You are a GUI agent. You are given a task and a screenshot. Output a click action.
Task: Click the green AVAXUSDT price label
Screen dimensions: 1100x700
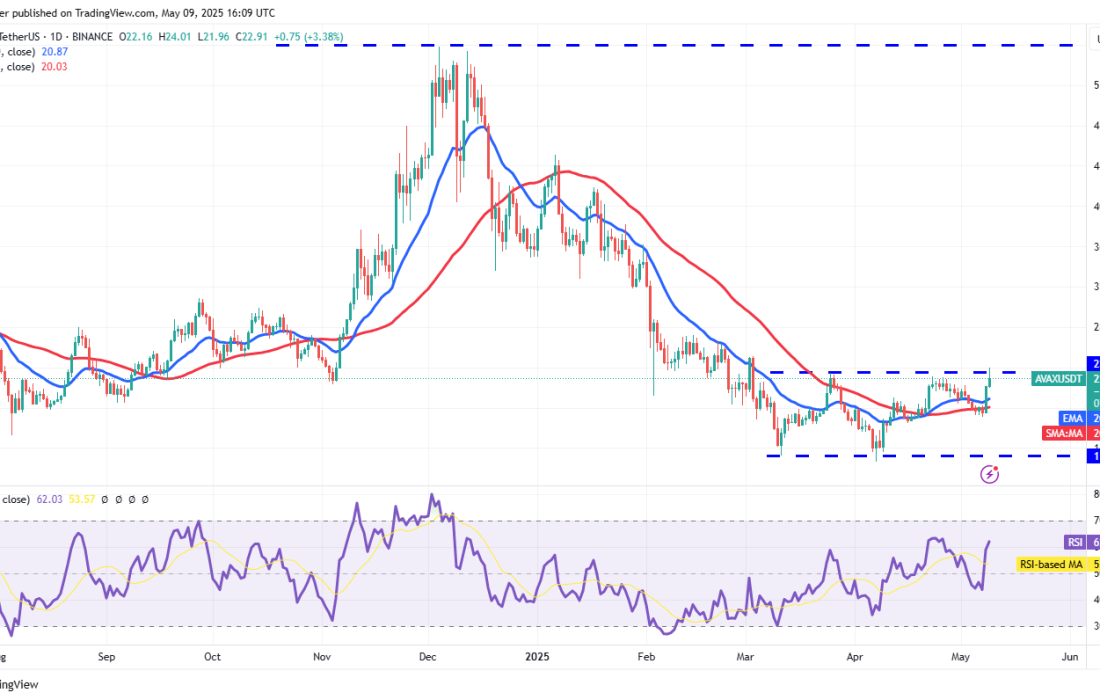click(1060, 379)
